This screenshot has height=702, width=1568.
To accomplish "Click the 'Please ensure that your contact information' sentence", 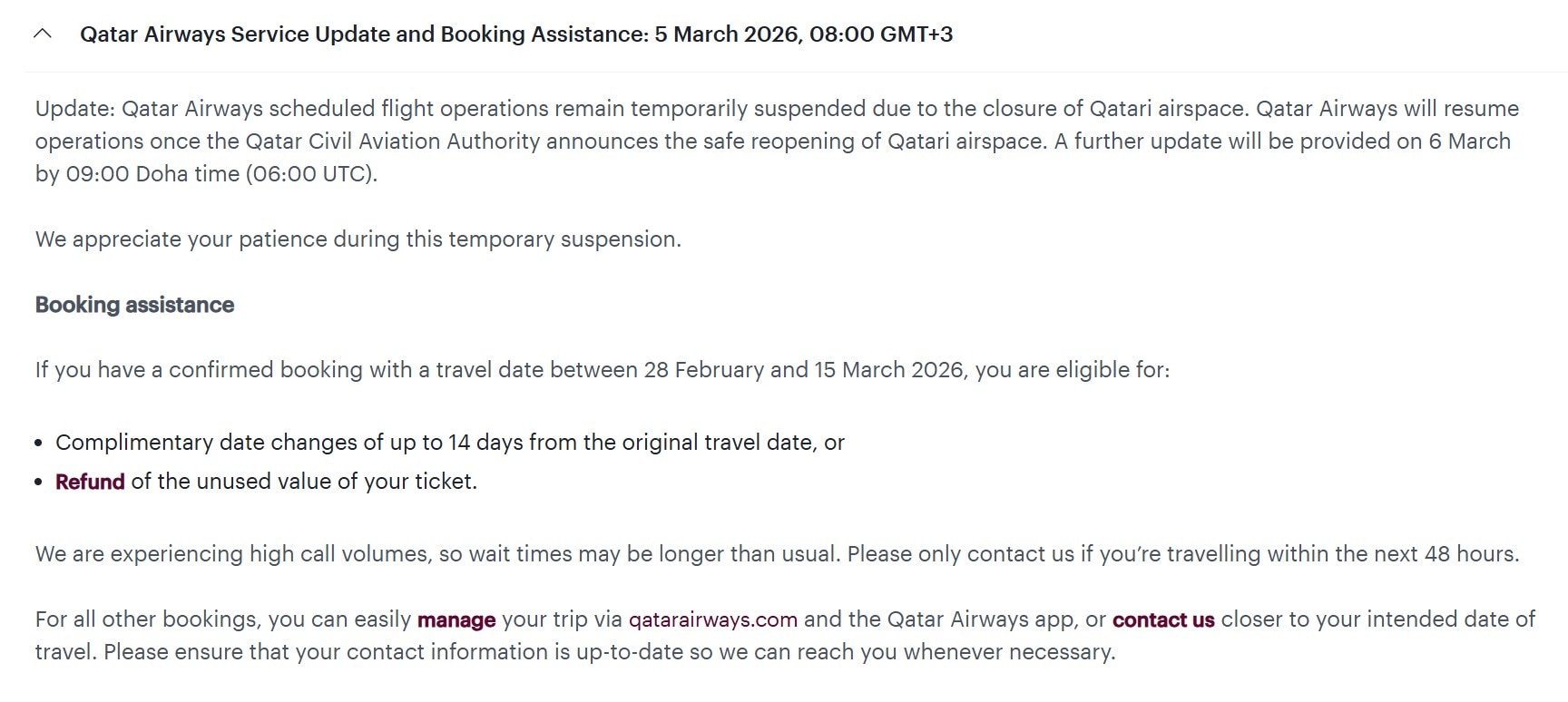I will coord(608,652).
